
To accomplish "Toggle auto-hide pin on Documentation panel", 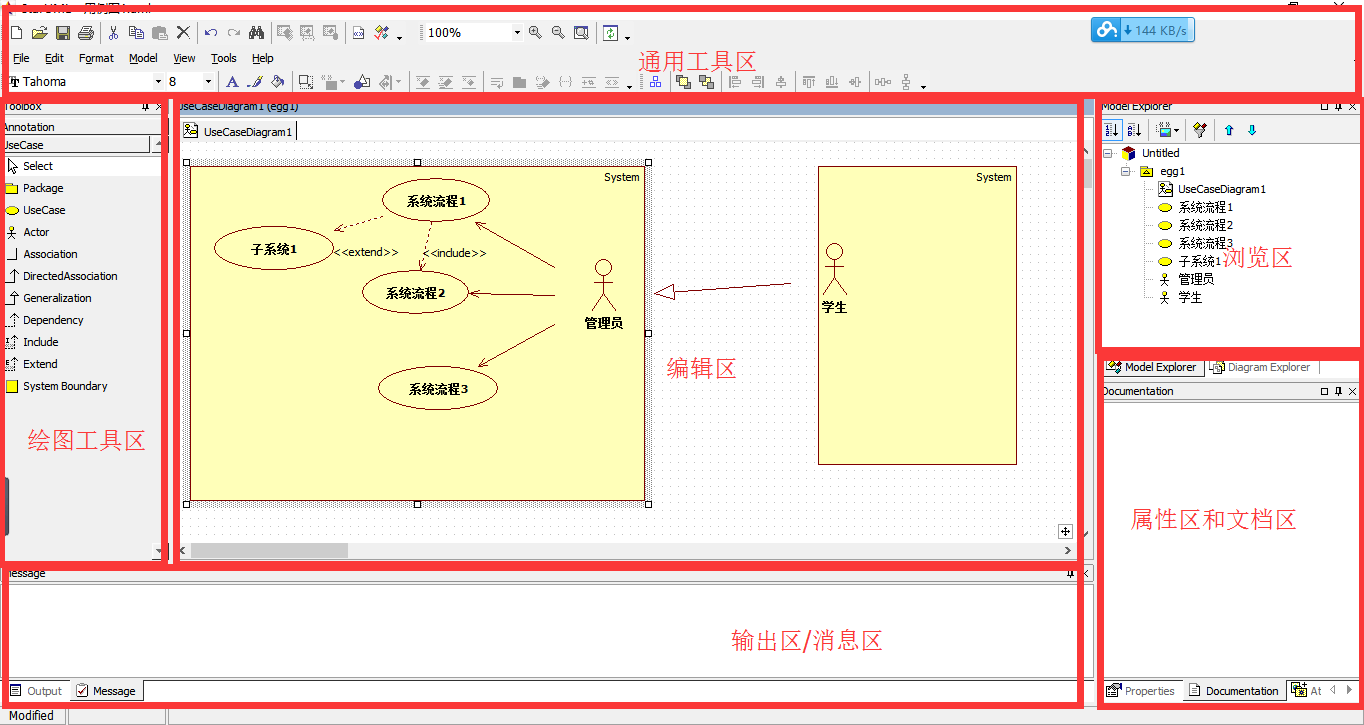I will (x=1338, y=391).
